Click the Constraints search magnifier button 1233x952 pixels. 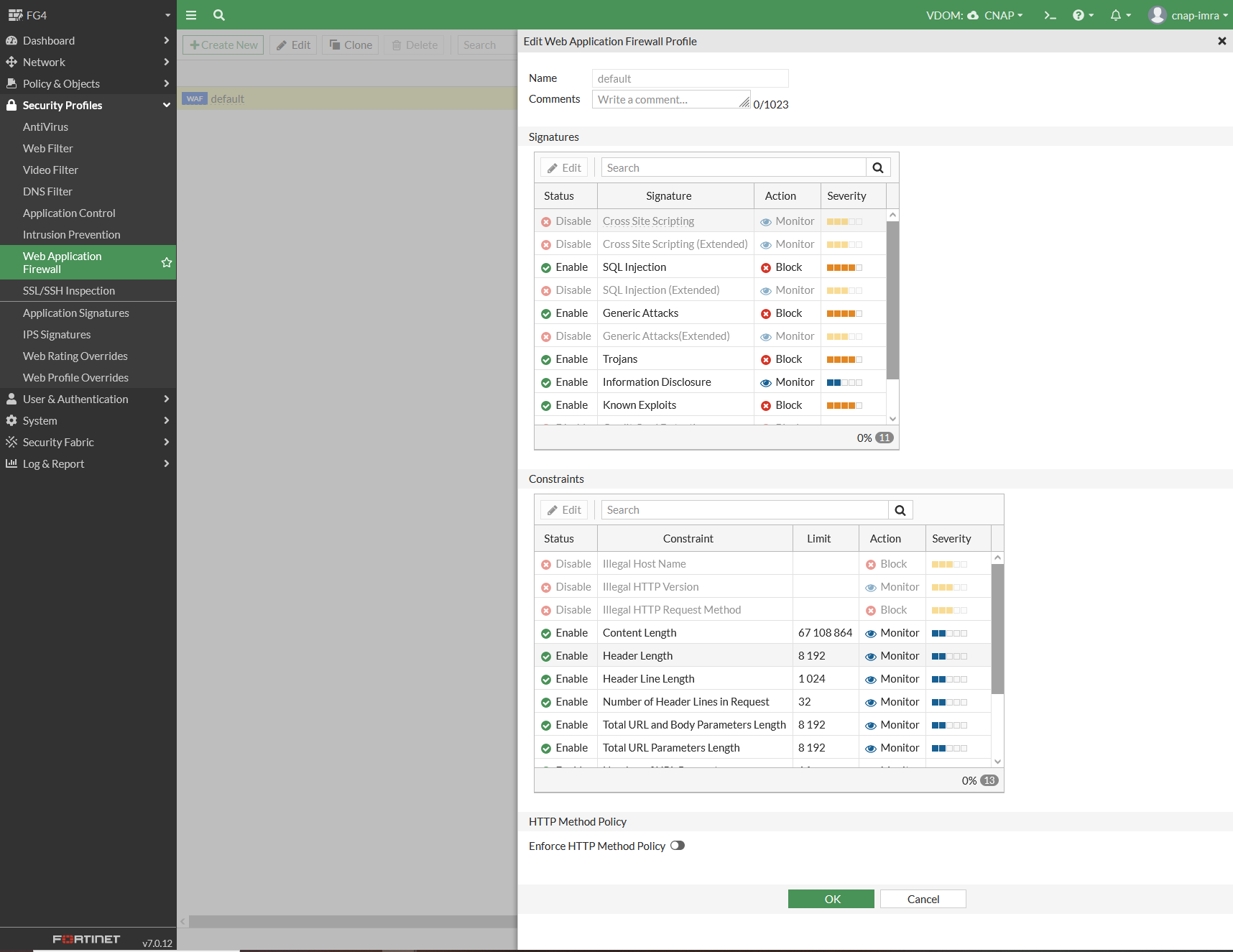900,510
